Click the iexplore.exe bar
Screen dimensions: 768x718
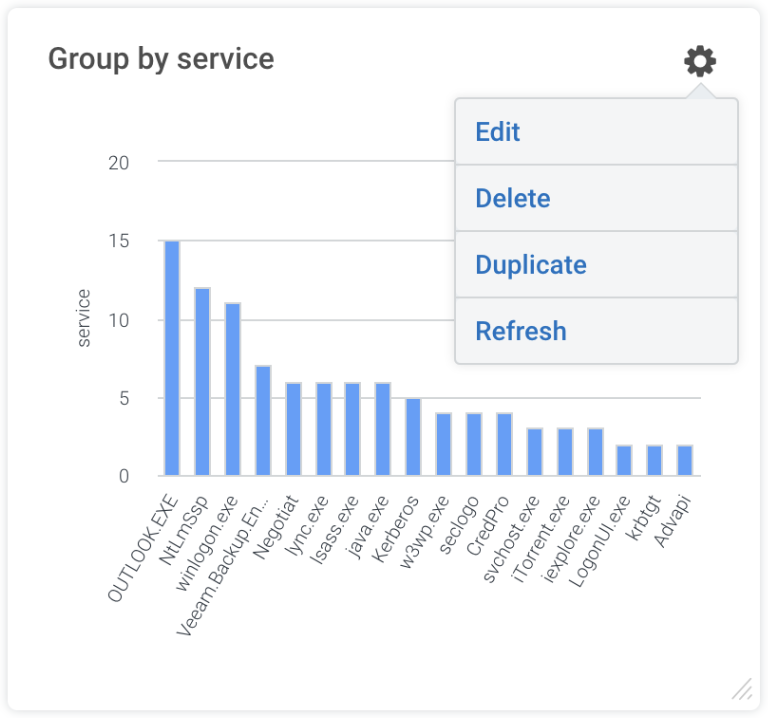pyautogui.click(x=594, y=452)
